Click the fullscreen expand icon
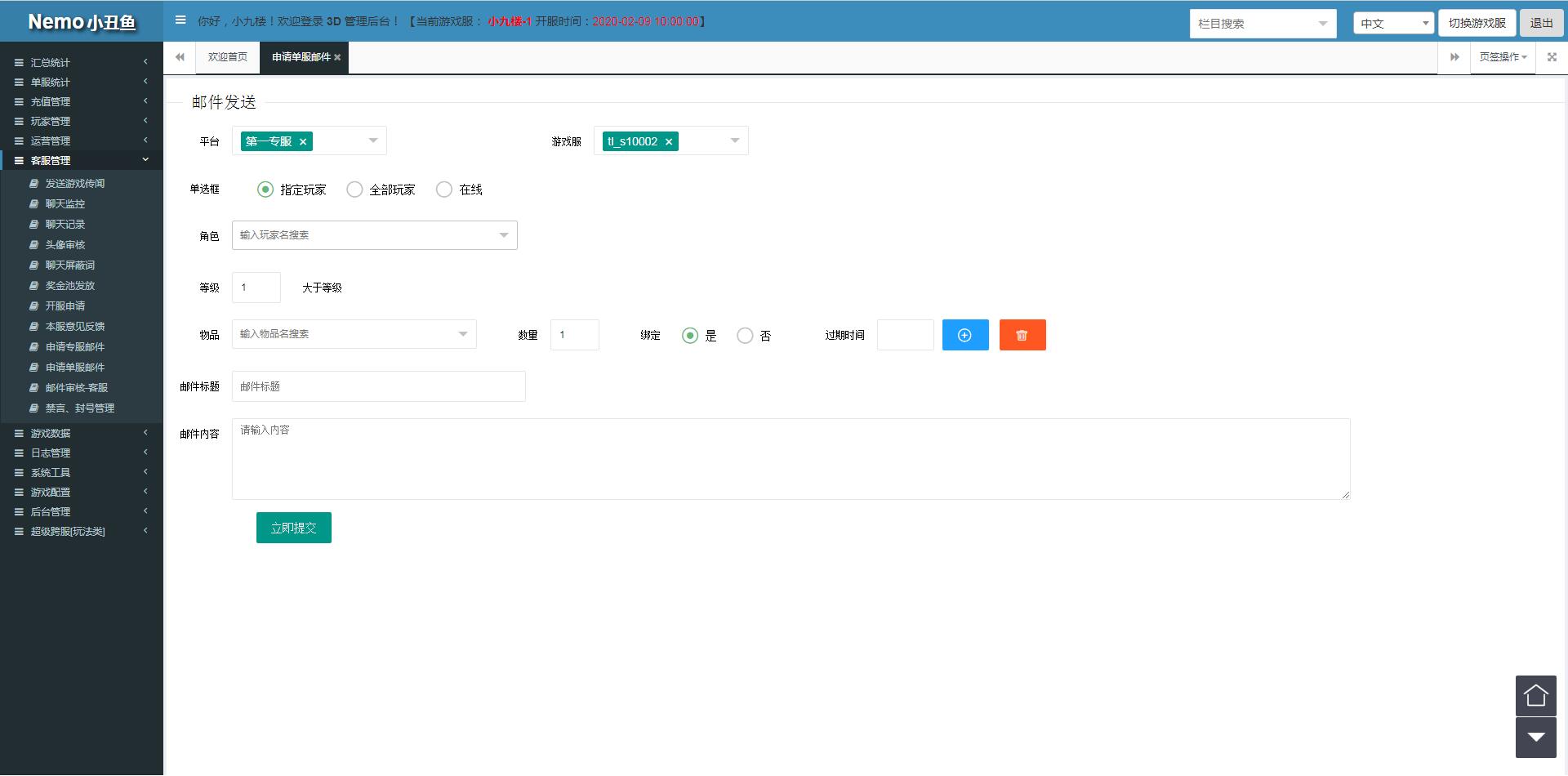The image size is (1568, 776). pos(1552,57)
